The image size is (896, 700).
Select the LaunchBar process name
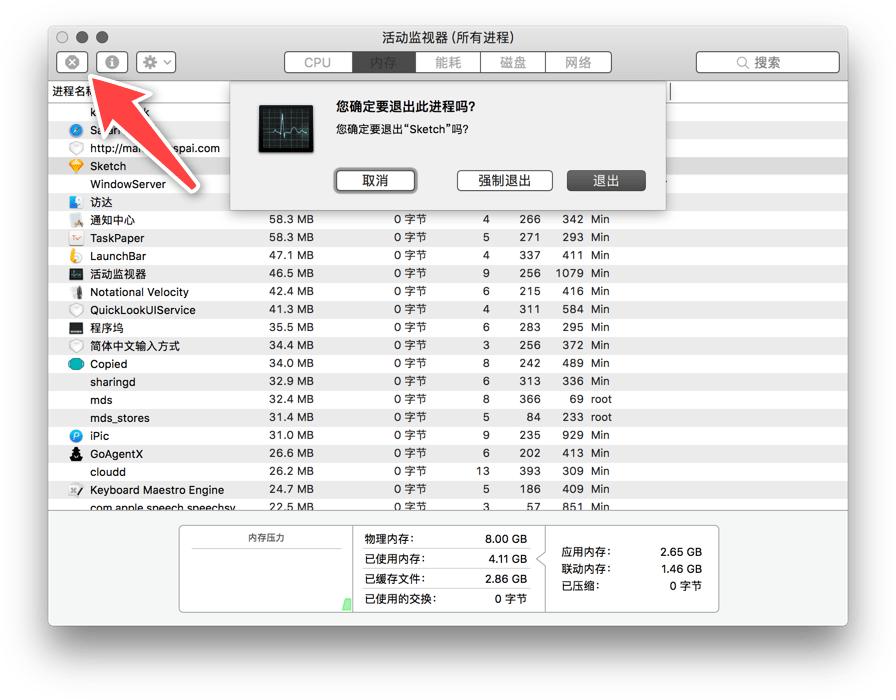[118, 256]
